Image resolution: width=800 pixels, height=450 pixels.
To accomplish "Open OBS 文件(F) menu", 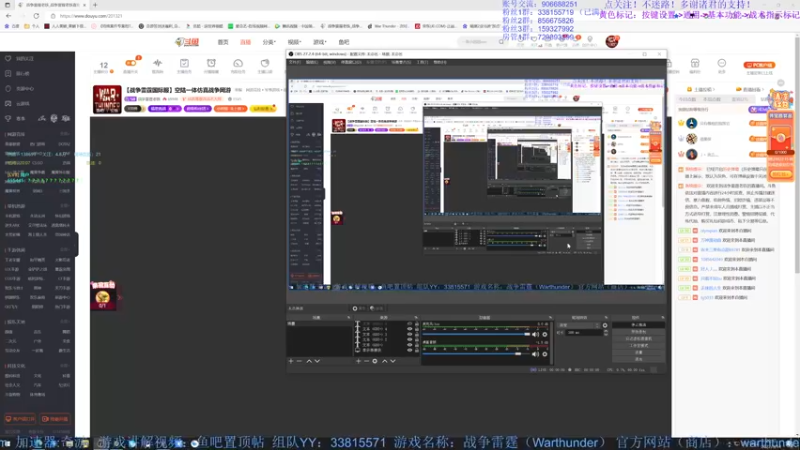I will pos(295,62).
